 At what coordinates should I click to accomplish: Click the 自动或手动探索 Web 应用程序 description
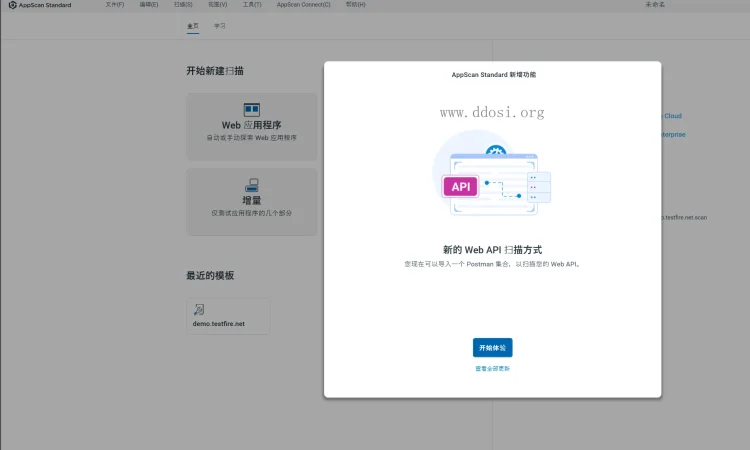click(252, 138)
